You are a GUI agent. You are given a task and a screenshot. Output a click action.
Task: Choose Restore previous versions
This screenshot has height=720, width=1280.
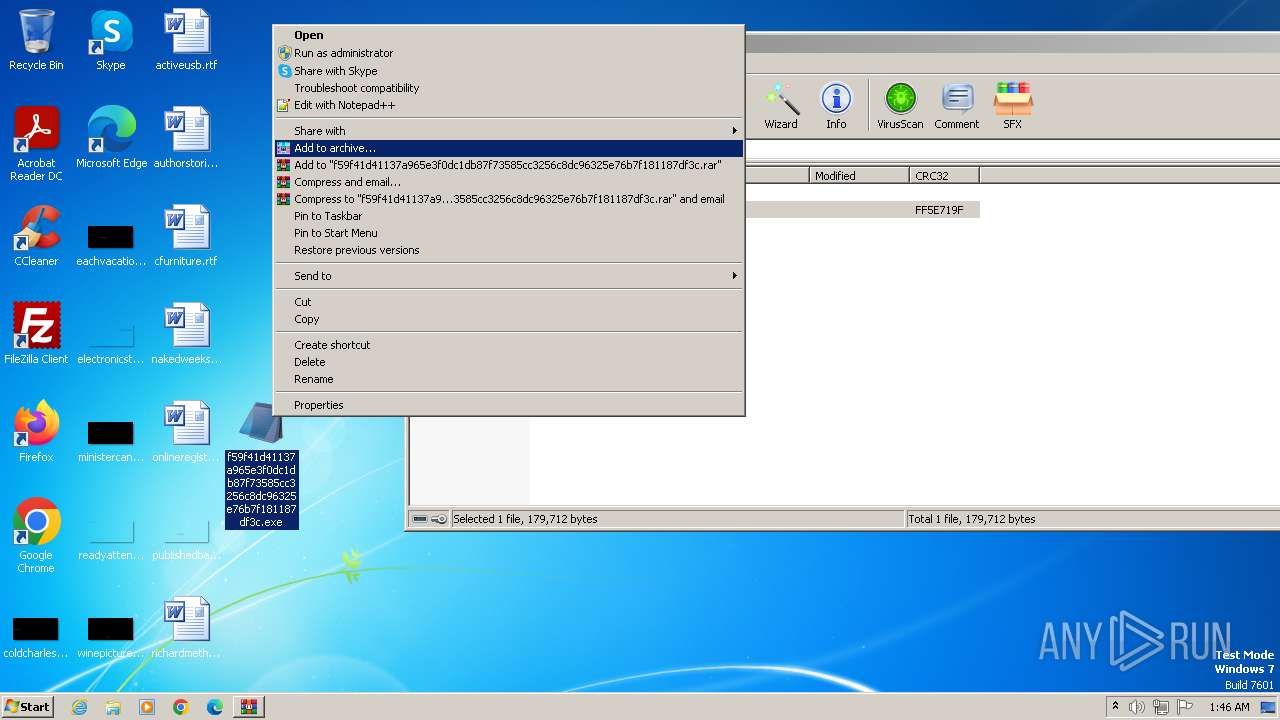[x=509, y=250]
